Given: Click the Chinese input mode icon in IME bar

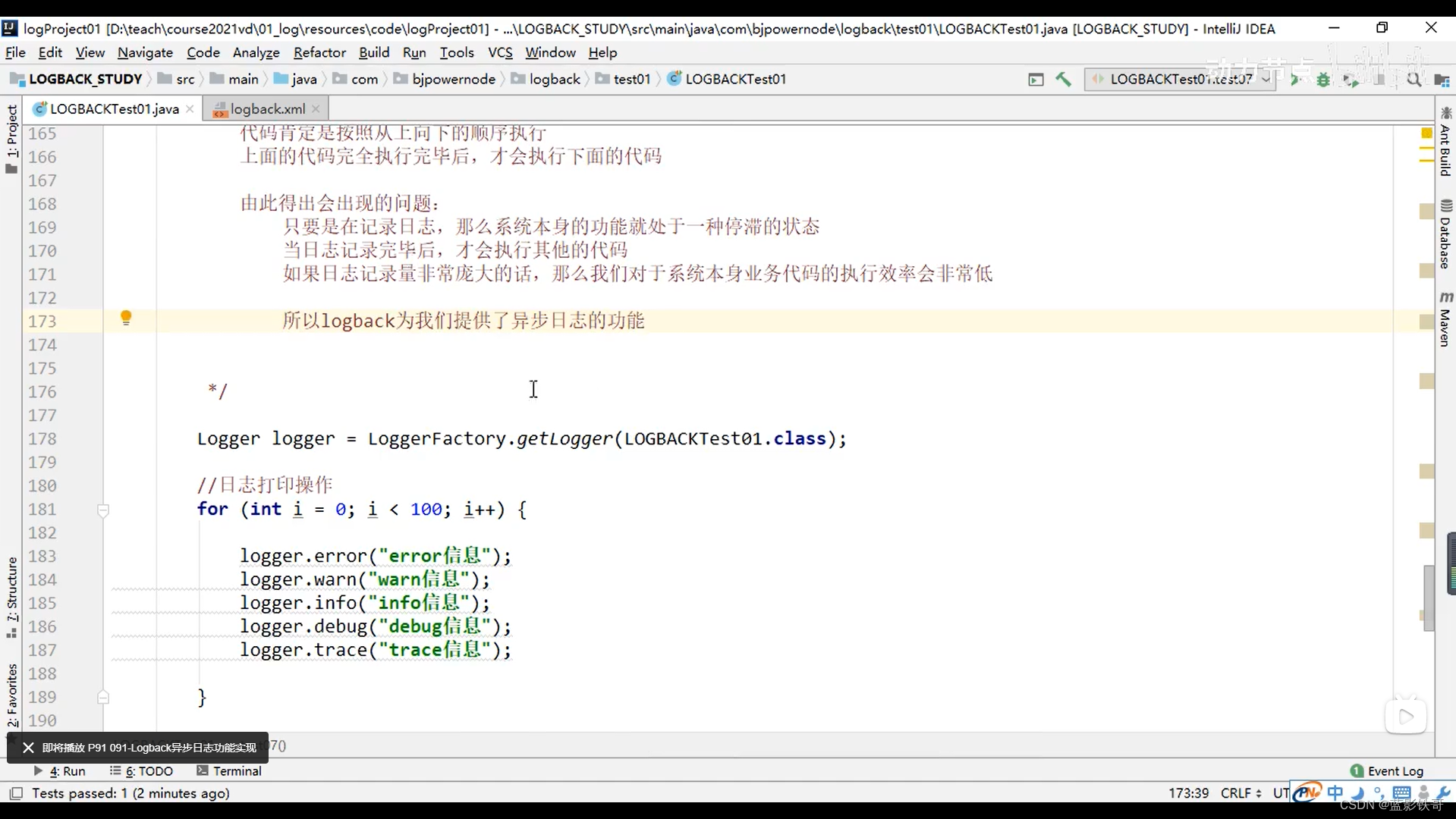Looking at the screenshot, I should [x=1335, y=792].
